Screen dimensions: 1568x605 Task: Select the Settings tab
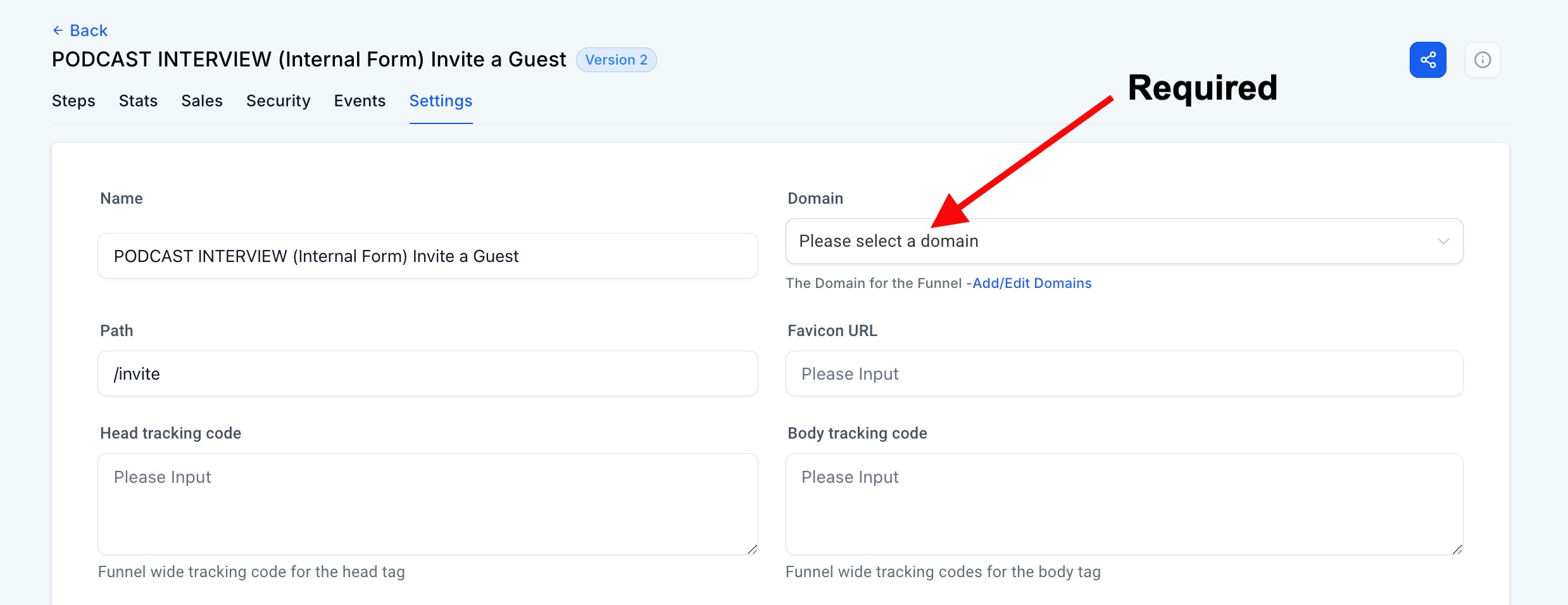(441, 101)
